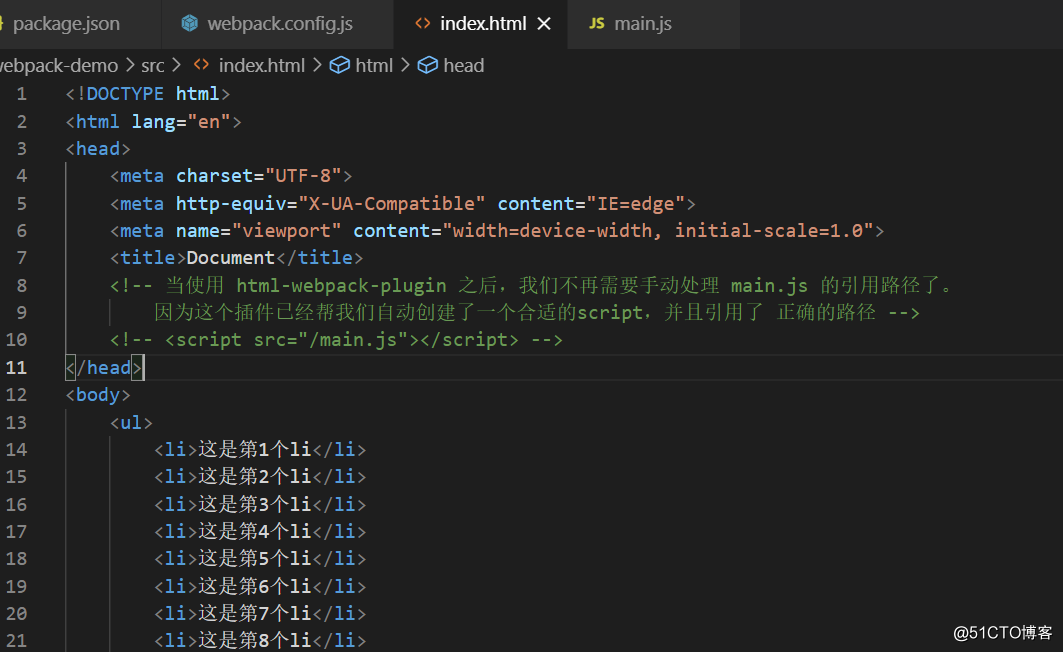1063x652 pixels.
Task: Click the commented script src="/main.js" line
Action: point(336,340)
